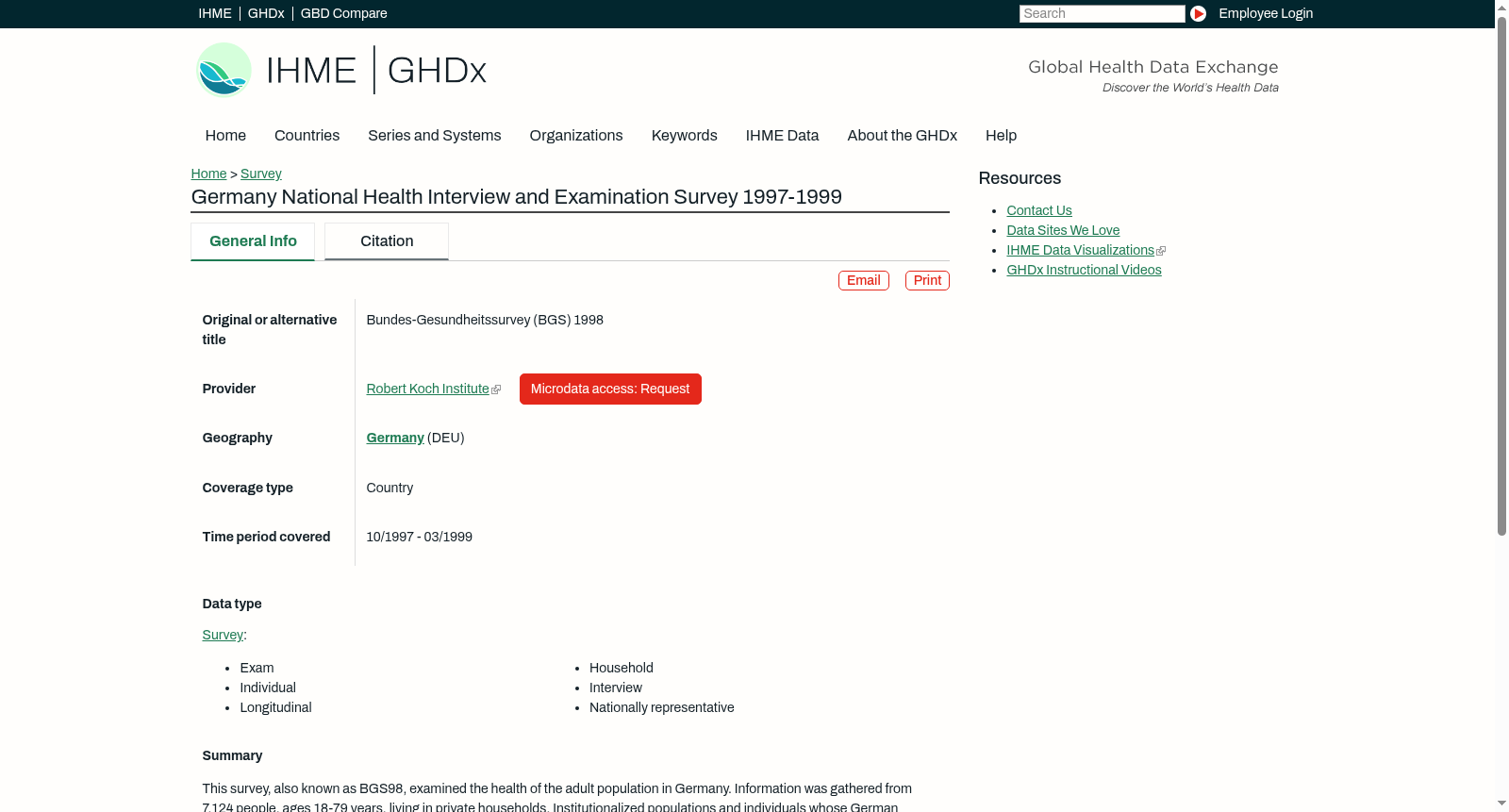This screenshot has height=812, width=1509.
Task: Click the text 'Bundes-Gesundheitssurvey (BGS) 1998'
Action: click(485, 320)
